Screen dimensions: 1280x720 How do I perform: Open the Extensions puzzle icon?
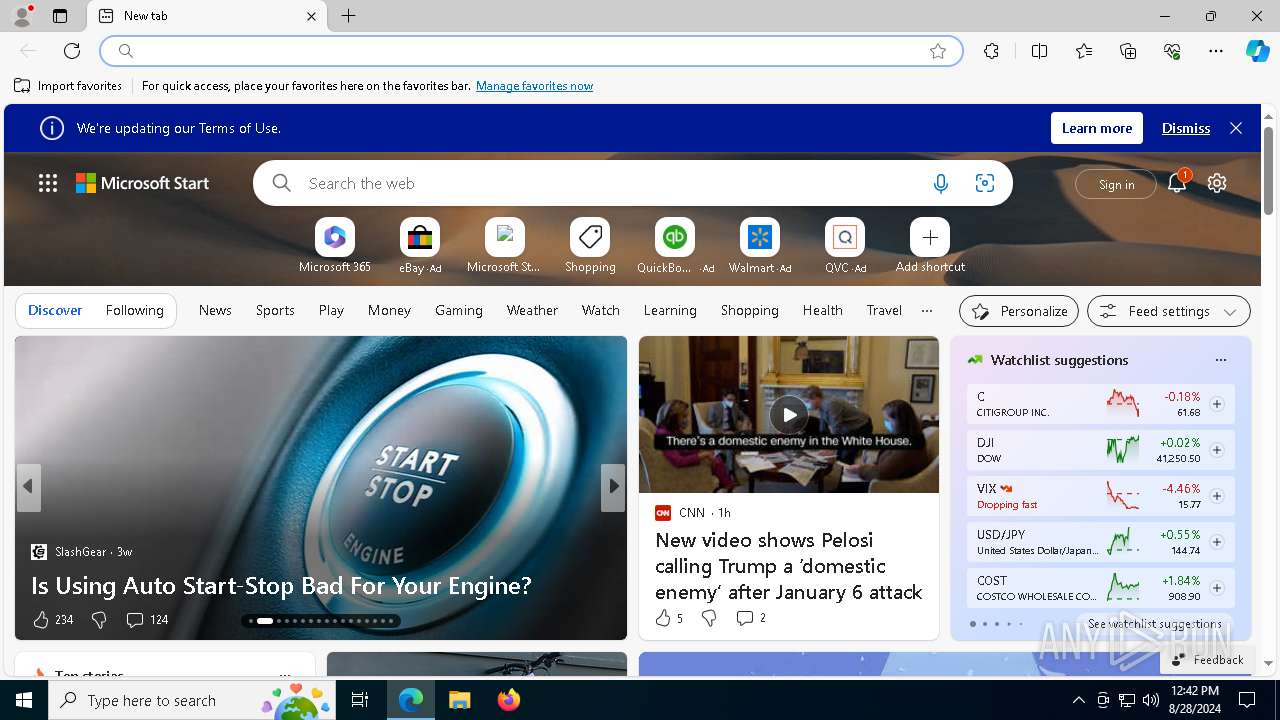991,51
